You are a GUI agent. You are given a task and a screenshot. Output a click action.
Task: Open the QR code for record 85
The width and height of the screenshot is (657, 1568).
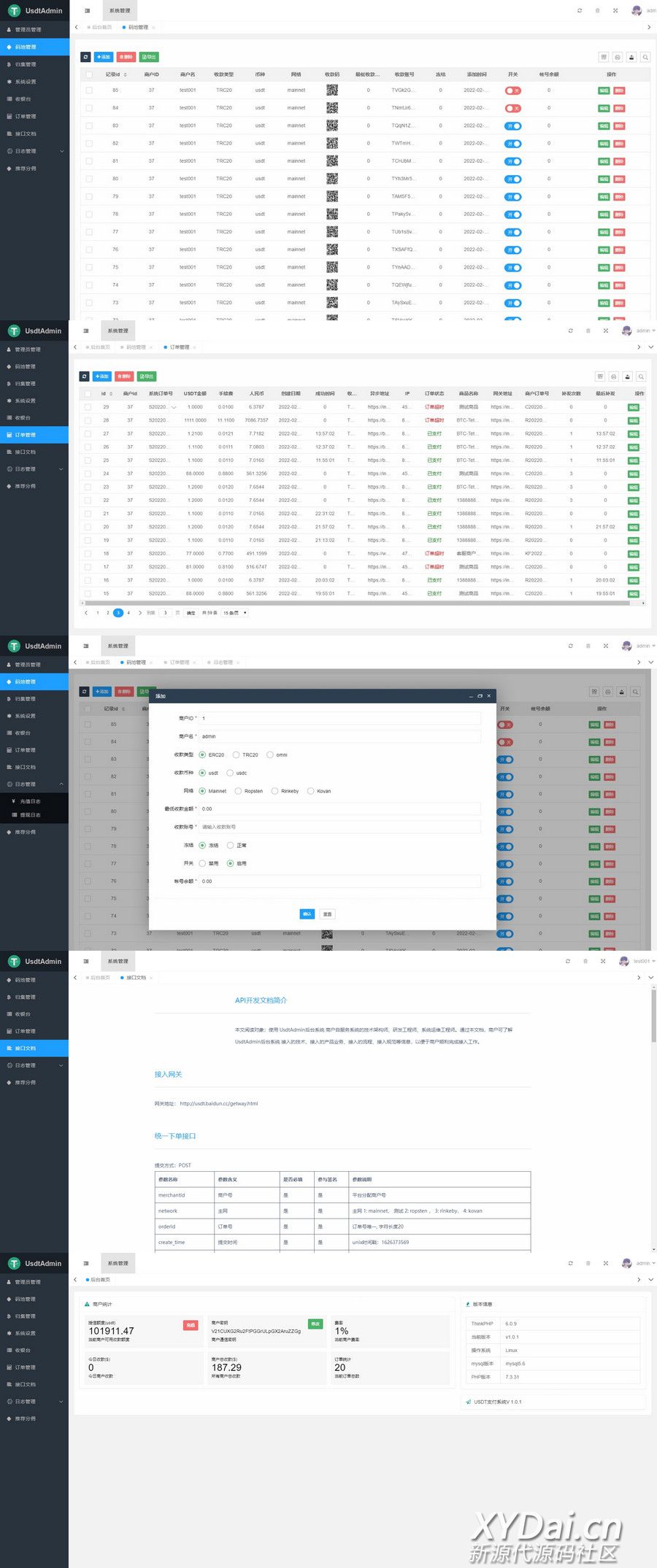click(x=332, y=90)
